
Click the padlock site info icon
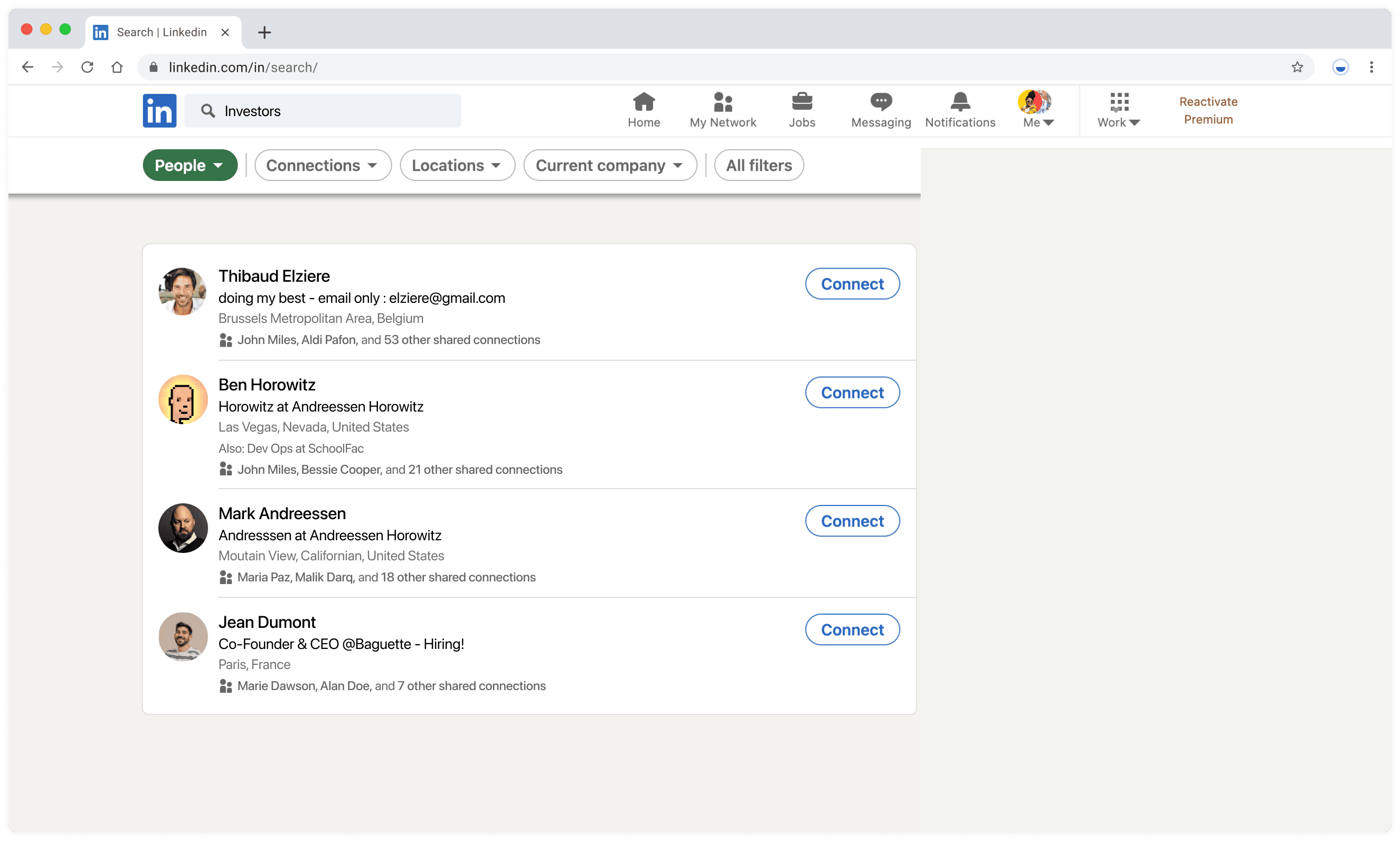click(153, 67)
